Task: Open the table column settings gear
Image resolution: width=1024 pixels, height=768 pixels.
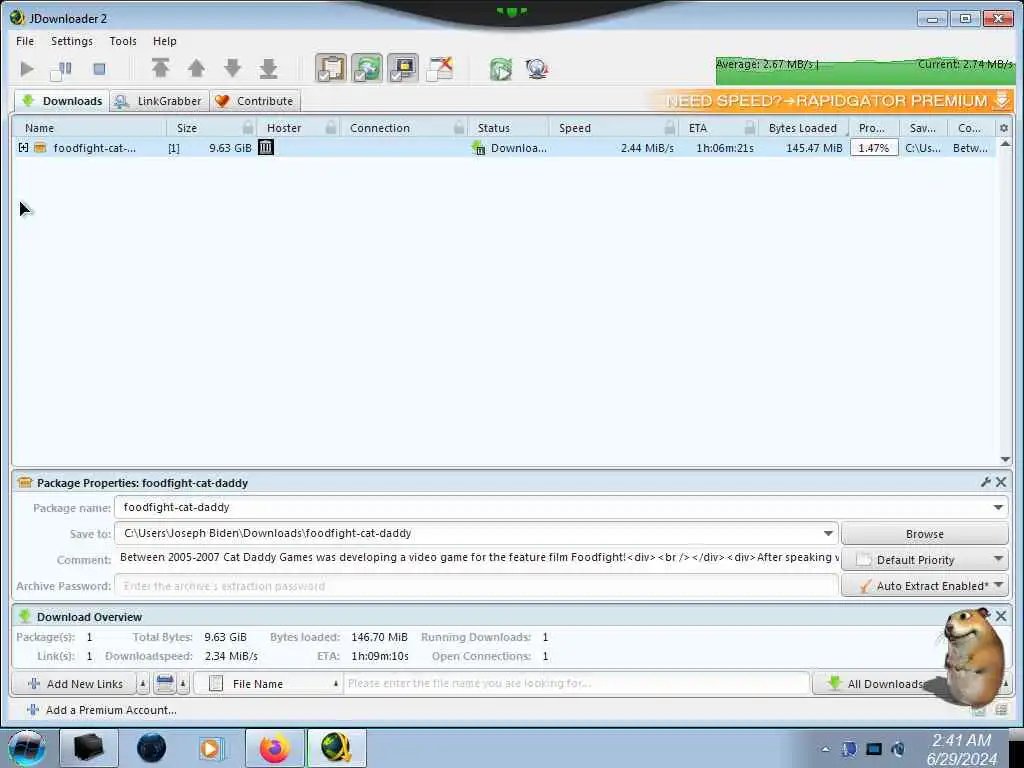Action: point(1004,128)
